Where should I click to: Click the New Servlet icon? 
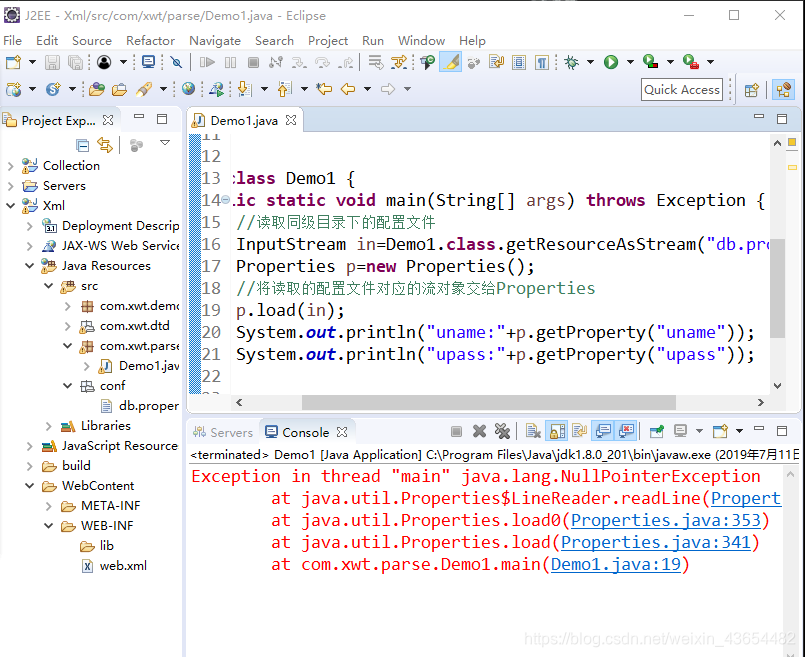pos(53,89)
